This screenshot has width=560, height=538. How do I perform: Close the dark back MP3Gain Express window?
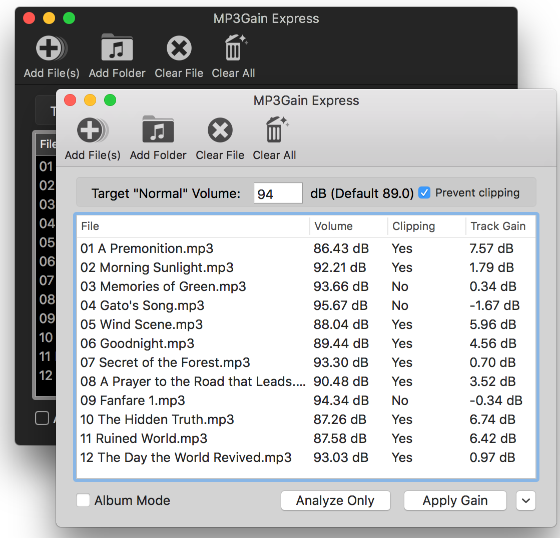coord(29,18)
